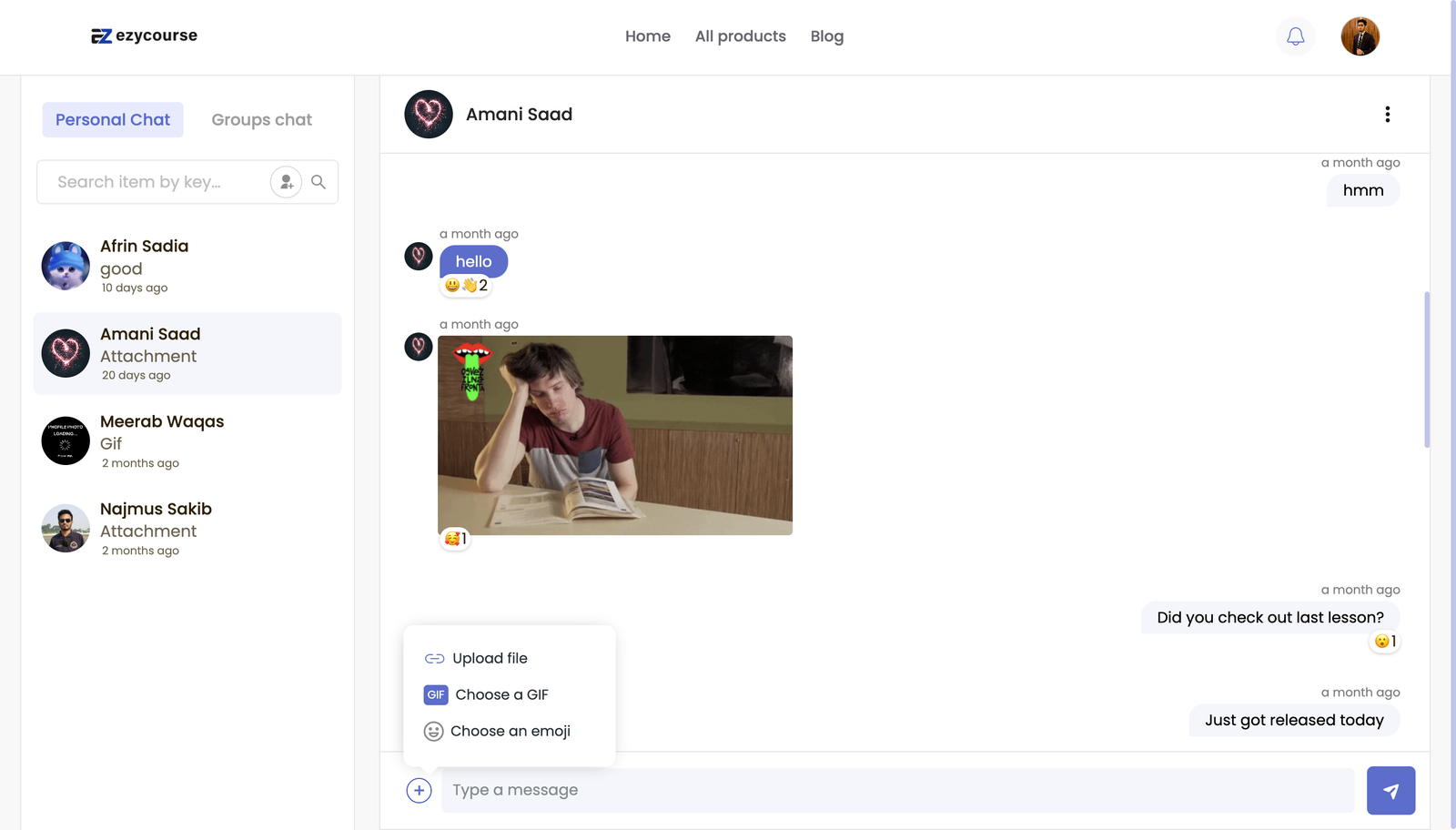Image resolution: width=1456 pixels, height=830 pixels.
Task: Toggle the reaction on the hello message
Action: click(x=466, y=286)
